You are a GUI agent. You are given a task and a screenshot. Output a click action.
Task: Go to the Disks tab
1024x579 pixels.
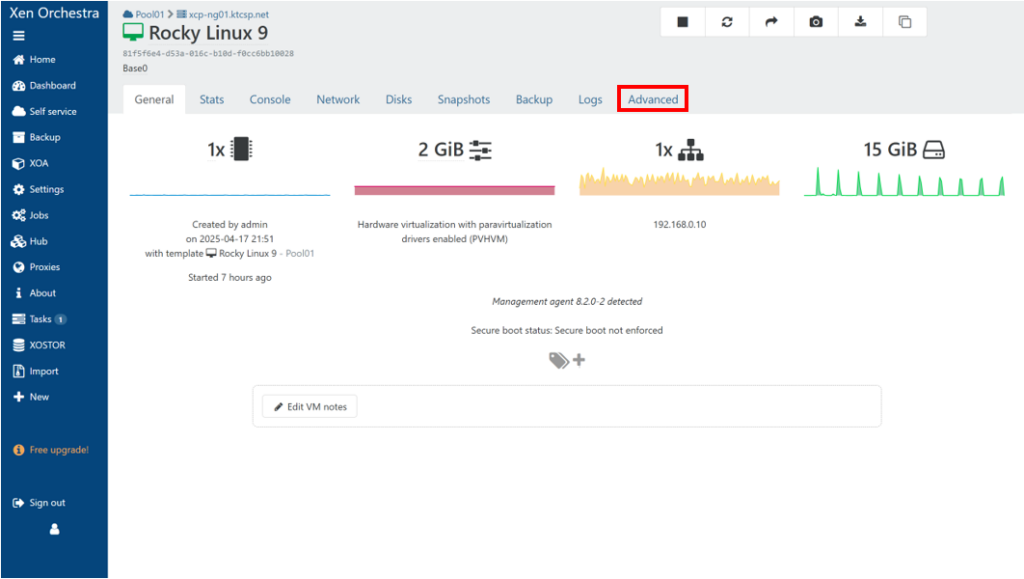(398, 99)
